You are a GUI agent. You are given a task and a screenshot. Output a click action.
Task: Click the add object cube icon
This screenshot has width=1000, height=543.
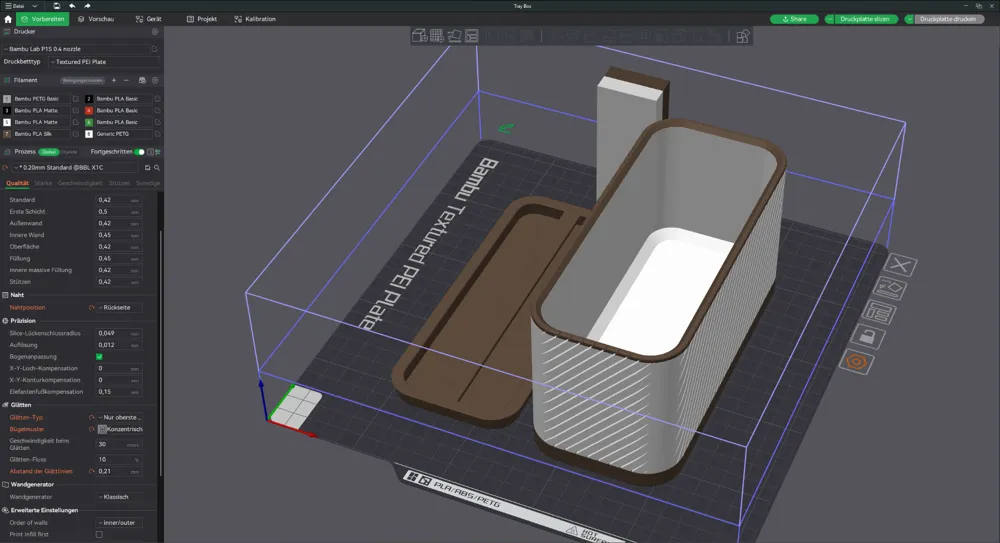[x=421, y=36]
